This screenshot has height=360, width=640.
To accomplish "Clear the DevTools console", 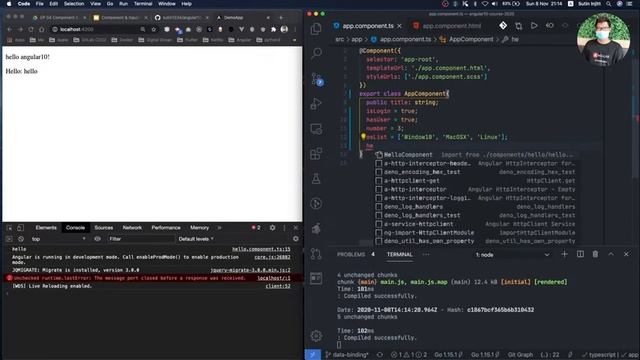I will 21,239.
